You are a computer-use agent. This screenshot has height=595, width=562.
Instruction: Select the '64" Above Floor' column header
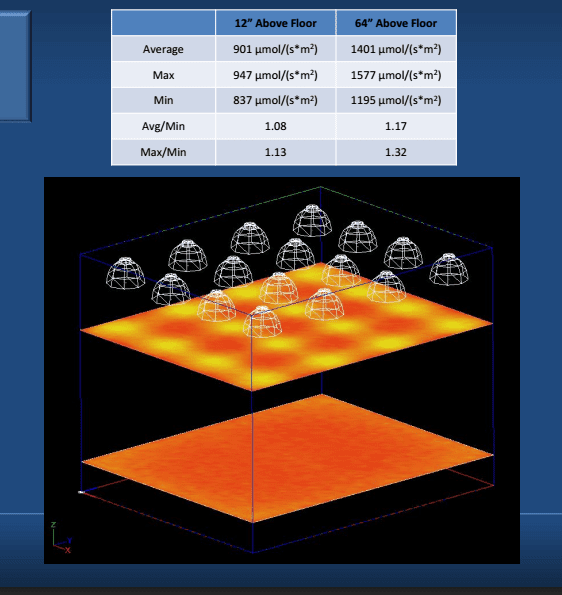tap(396, 23)
